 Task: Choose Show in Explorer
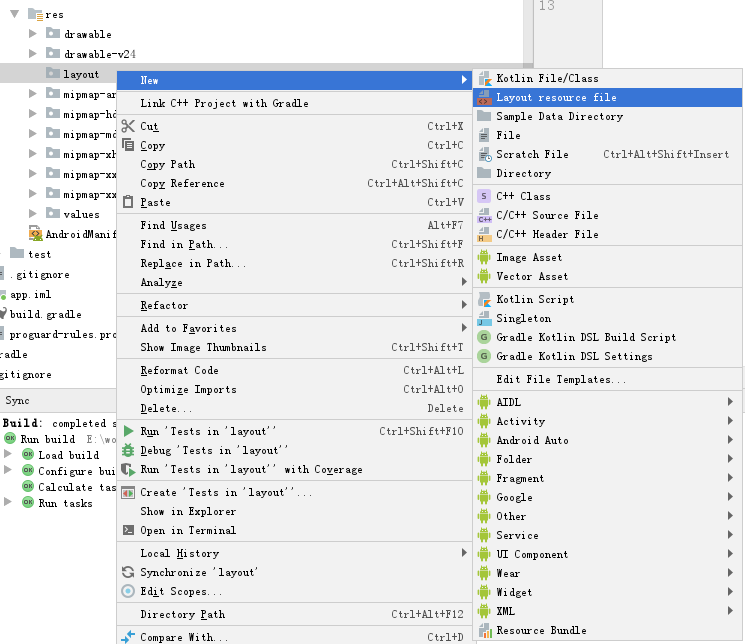294,511
